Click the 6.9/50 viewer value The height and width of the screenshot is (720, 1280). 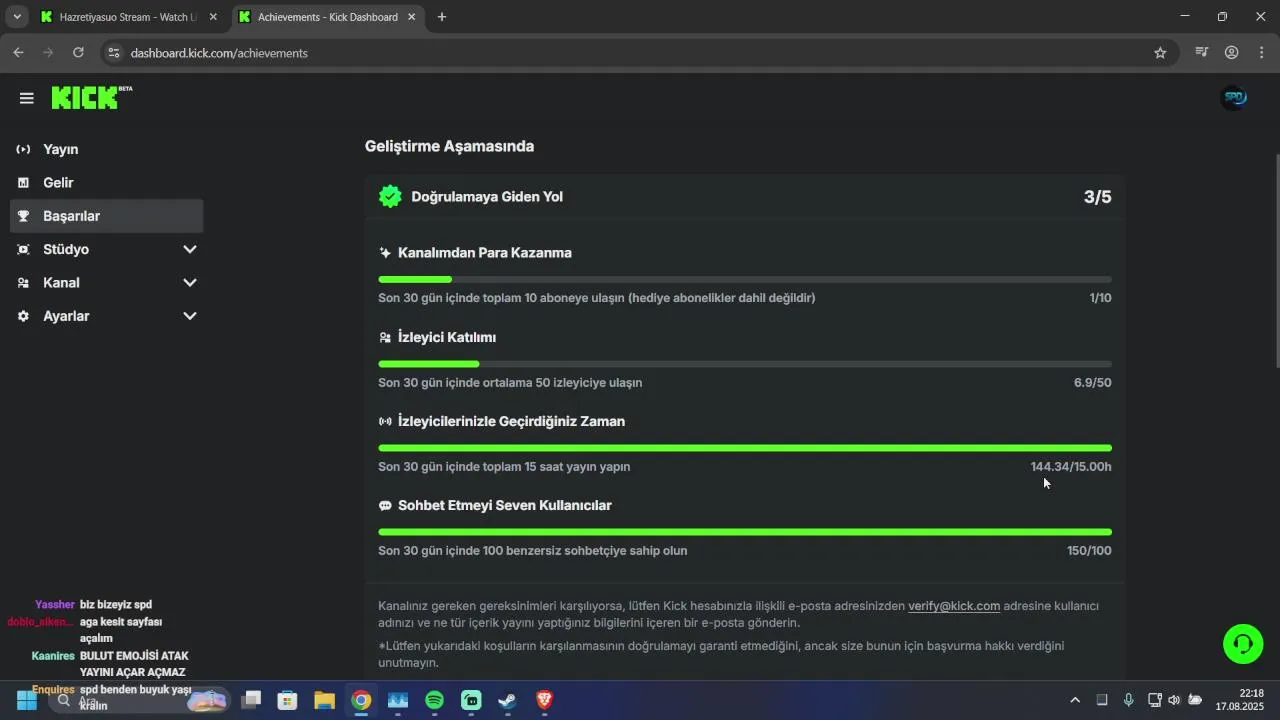click(x=1092, y=383)
